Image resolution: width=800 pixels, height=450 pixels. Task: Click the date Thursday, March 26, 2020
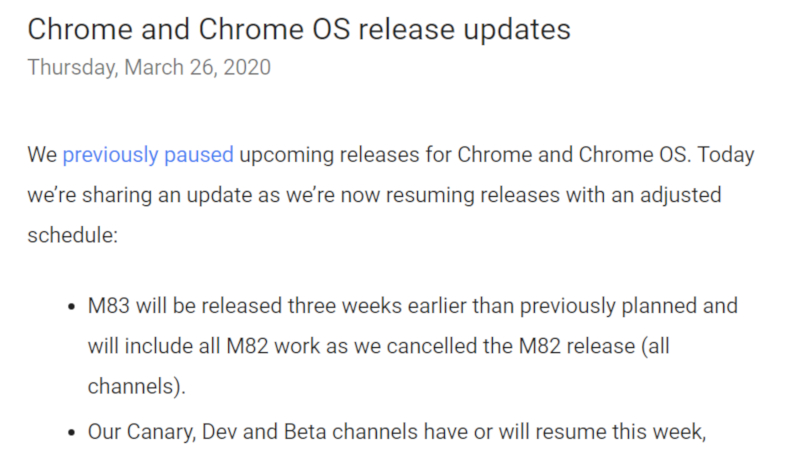coord(148,68)
